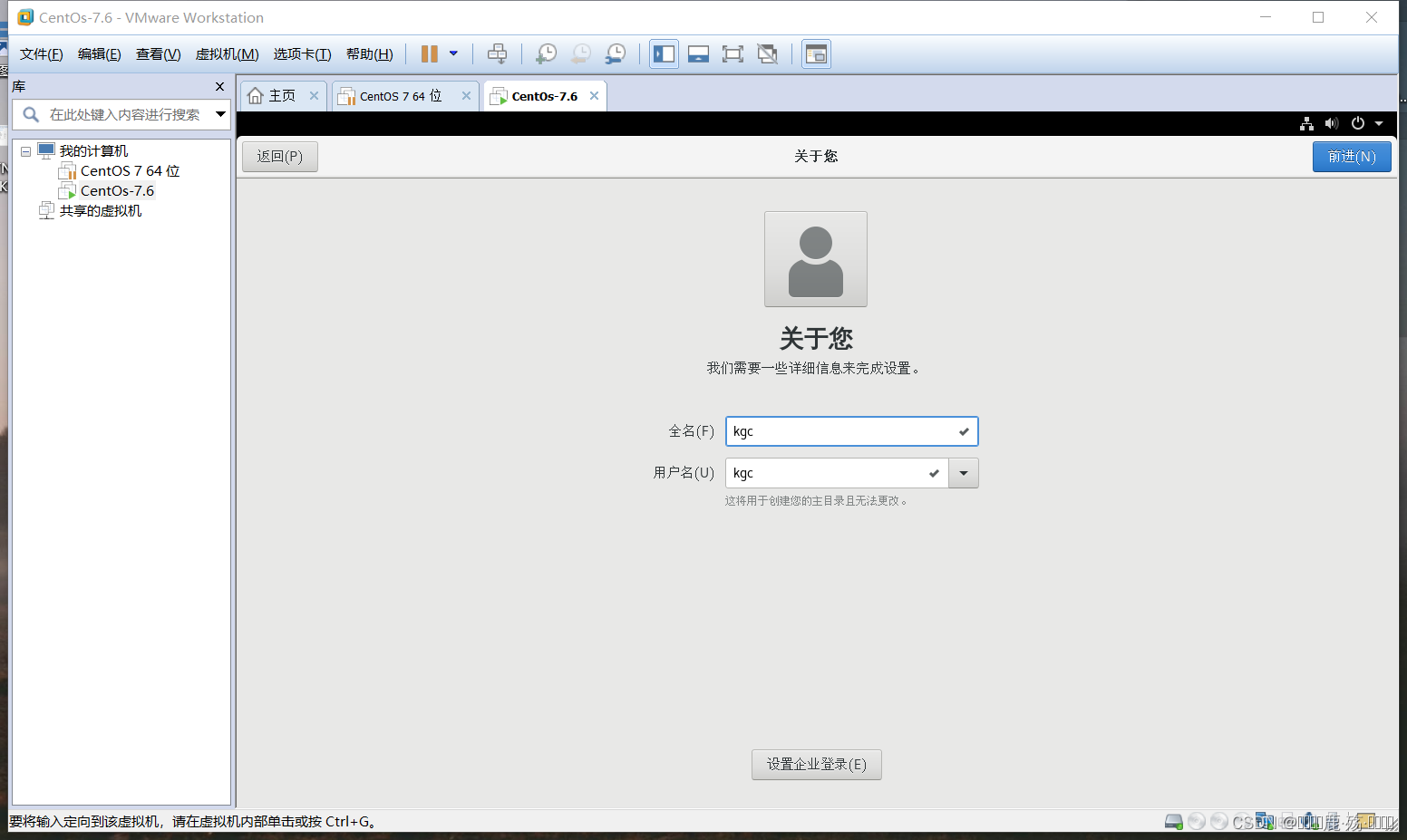Click the 设置企业登录(E) button
The image size is (1407, 840).
click(x=817, y=765)
